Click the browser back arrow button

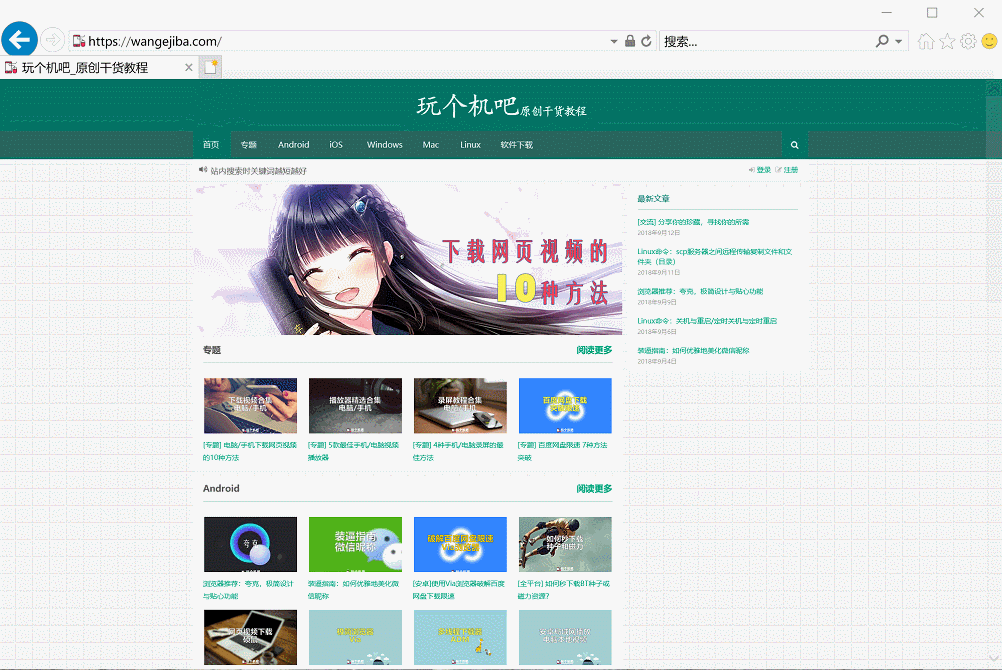[19, 40]
